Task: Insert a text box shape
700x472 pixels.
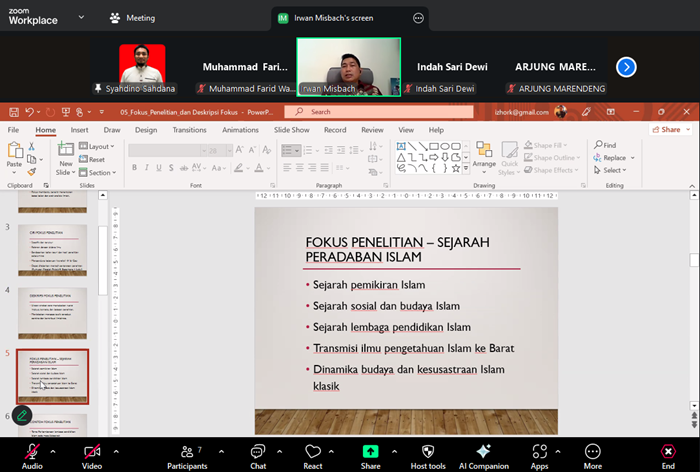Action: (x=401, y=146)
